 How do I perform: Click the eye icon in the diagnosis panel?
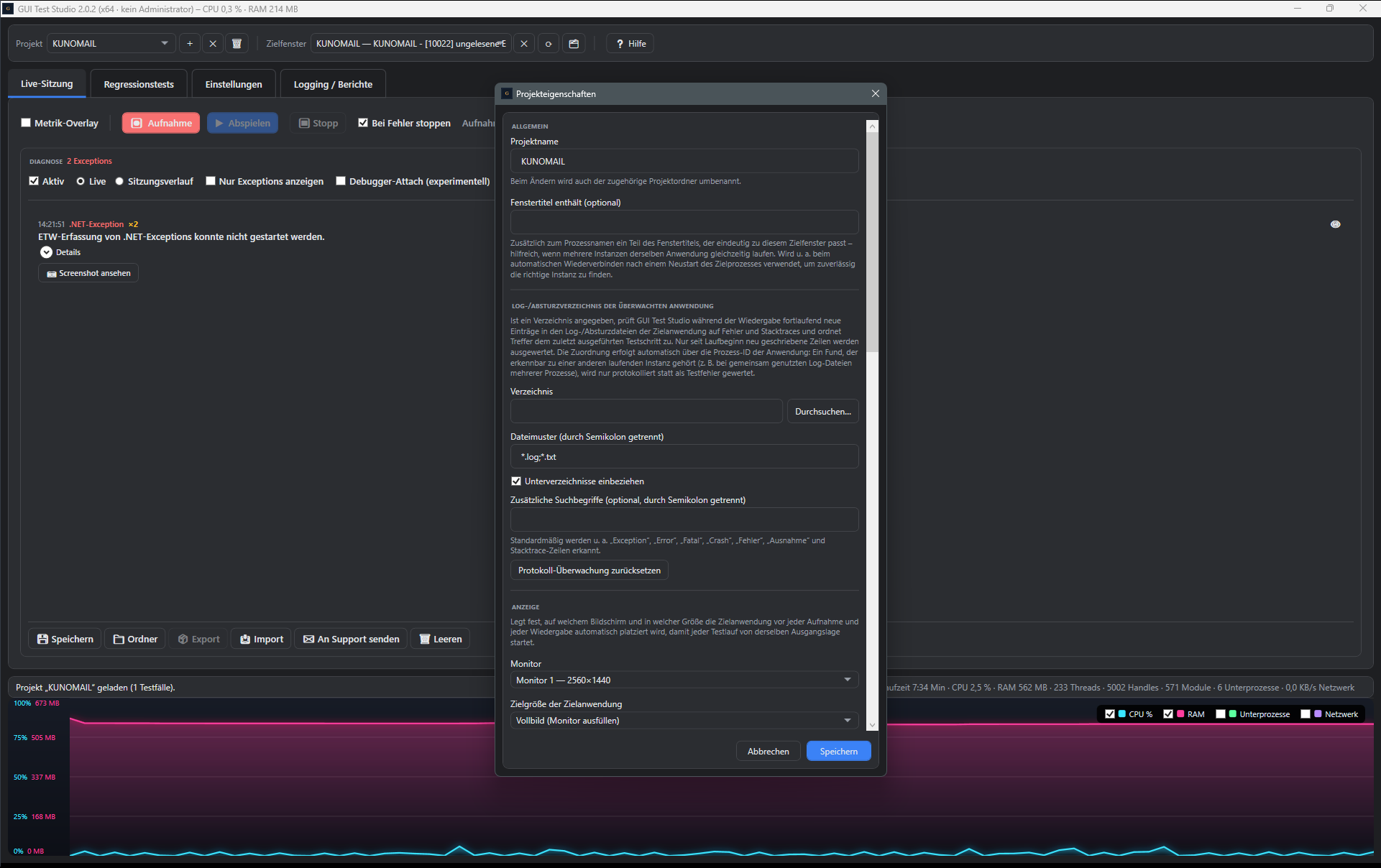point(1335,224)
